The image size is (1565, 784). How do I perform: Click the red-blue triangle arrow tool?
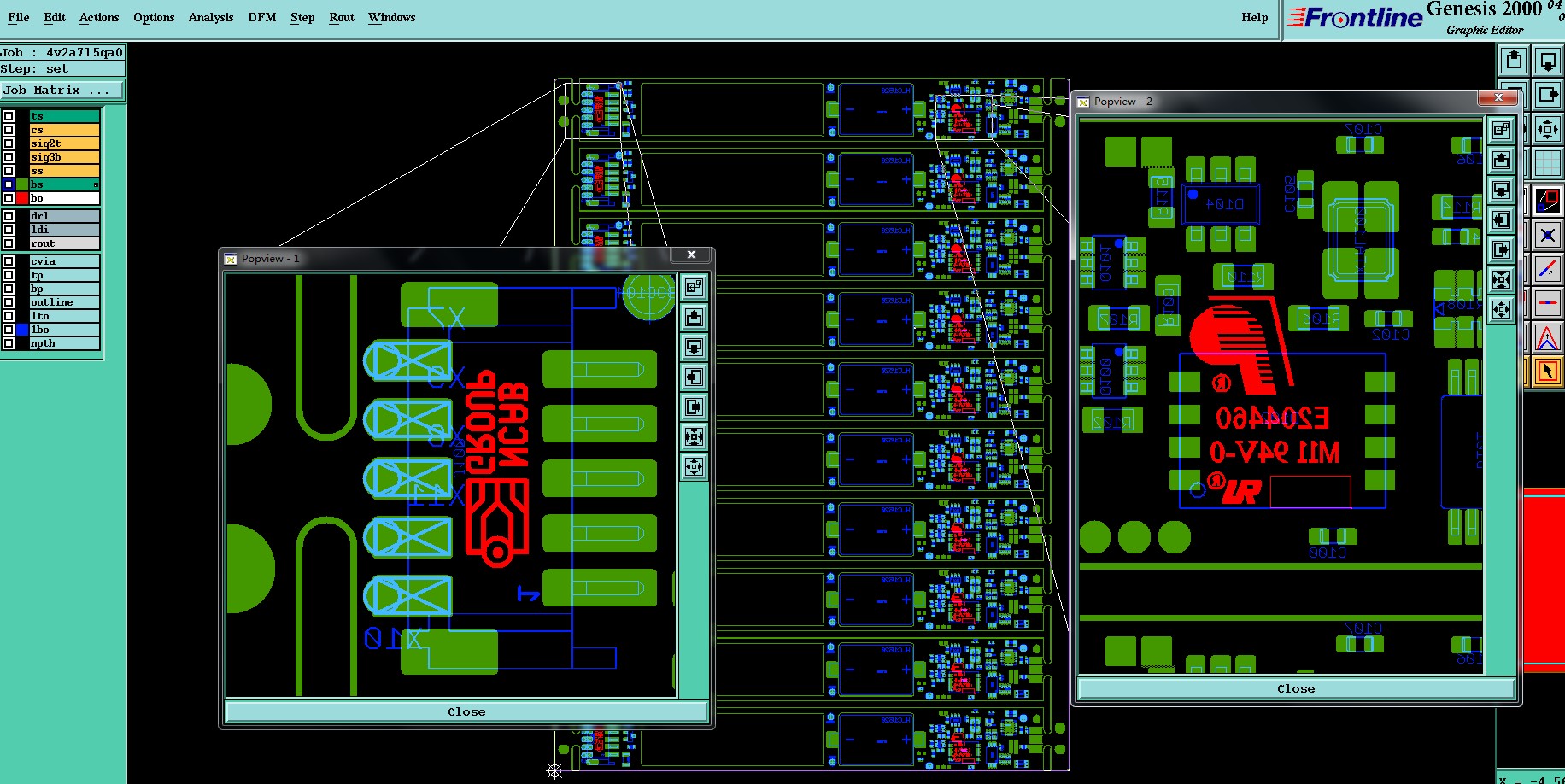point(1547,336)
